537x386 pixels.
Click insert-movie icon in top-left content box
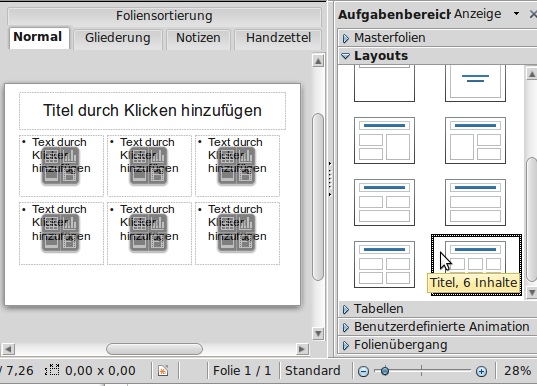point(70,175)
